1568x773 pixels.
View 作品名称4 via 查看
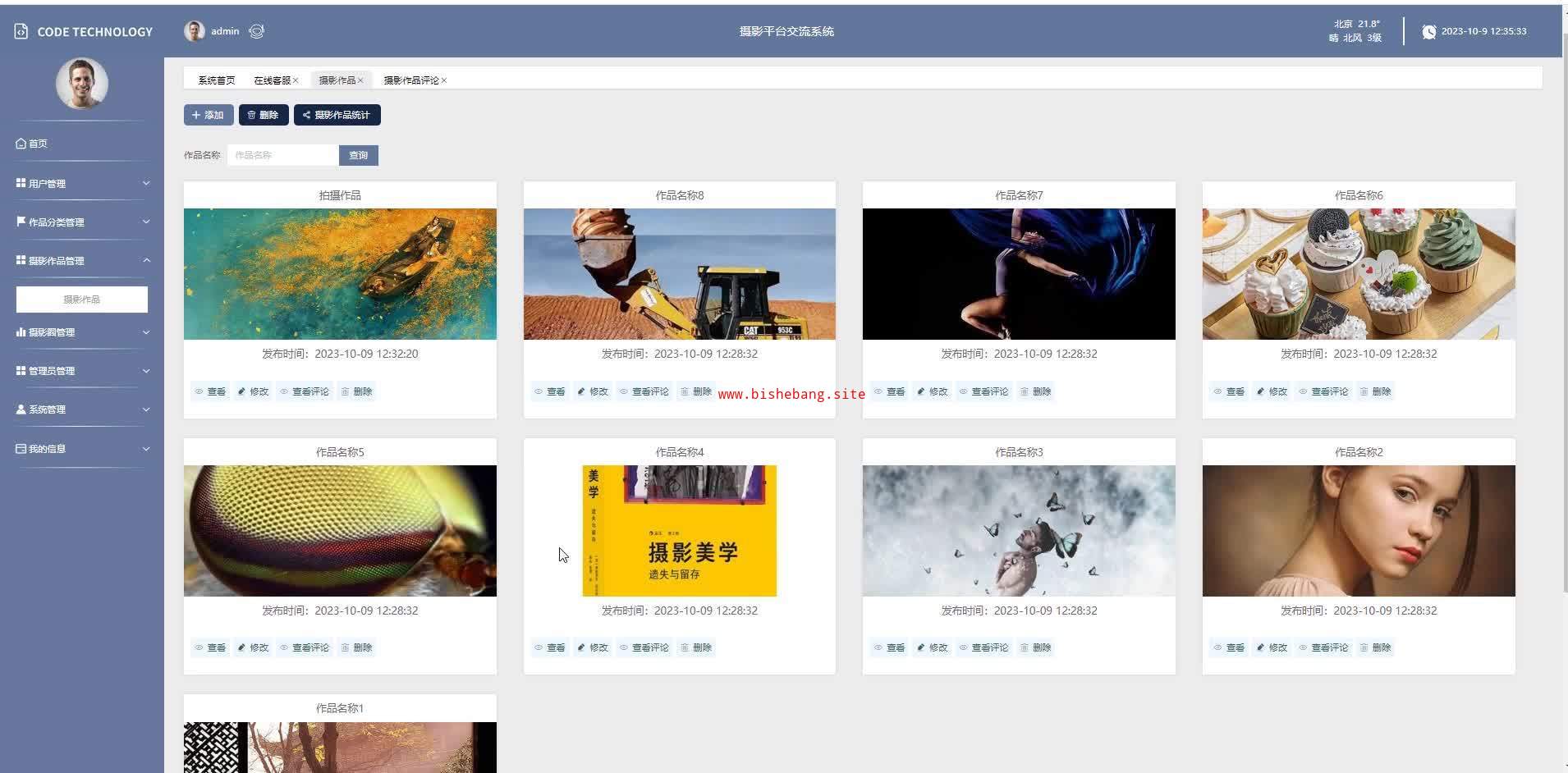[550, 647]
